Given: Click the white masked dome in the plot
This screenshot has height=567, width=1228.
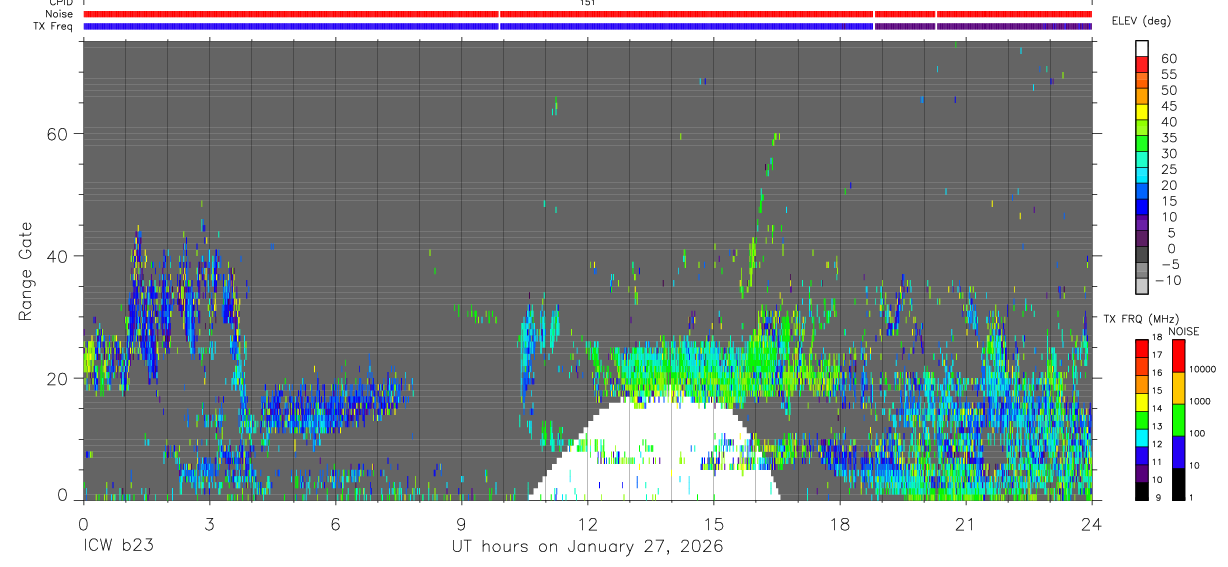Looking at the screenshot, I should [655, 450].
